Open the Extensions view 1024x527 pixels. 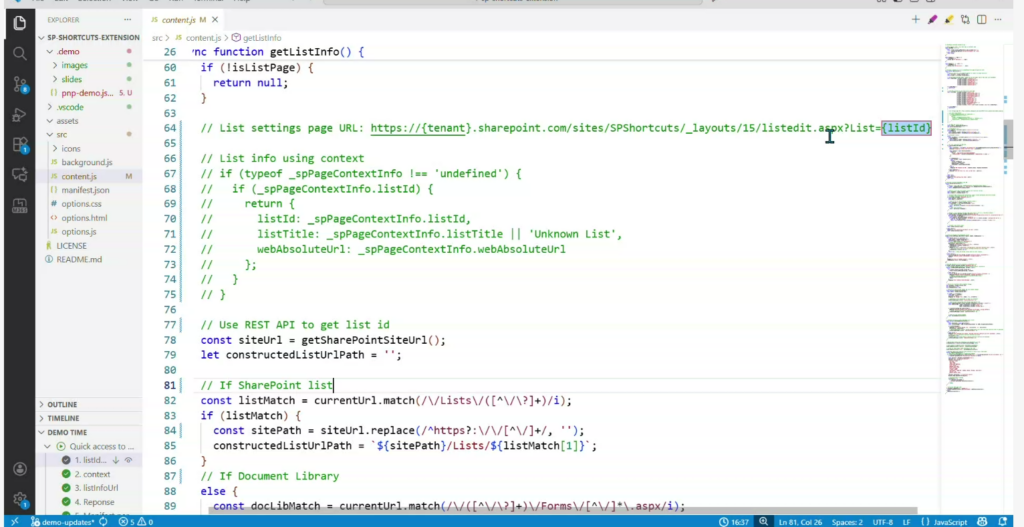19,146
